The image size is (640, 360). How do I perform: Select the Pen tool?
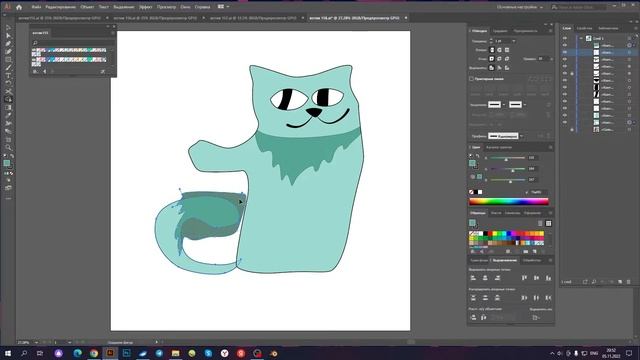pos(8,44)
